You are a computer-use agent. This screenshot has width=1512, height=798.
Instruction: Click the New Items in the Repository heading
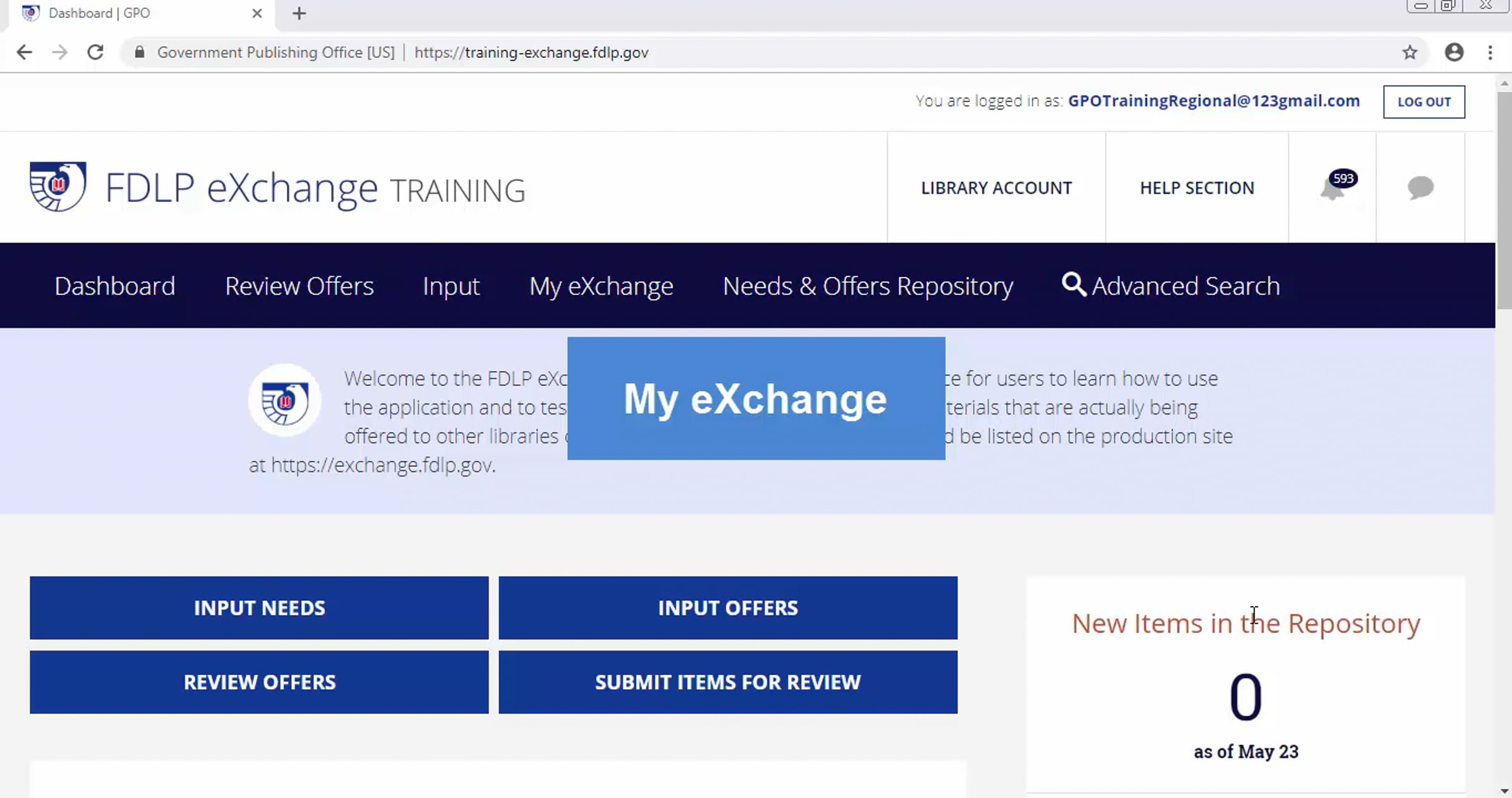[1246, 624]
